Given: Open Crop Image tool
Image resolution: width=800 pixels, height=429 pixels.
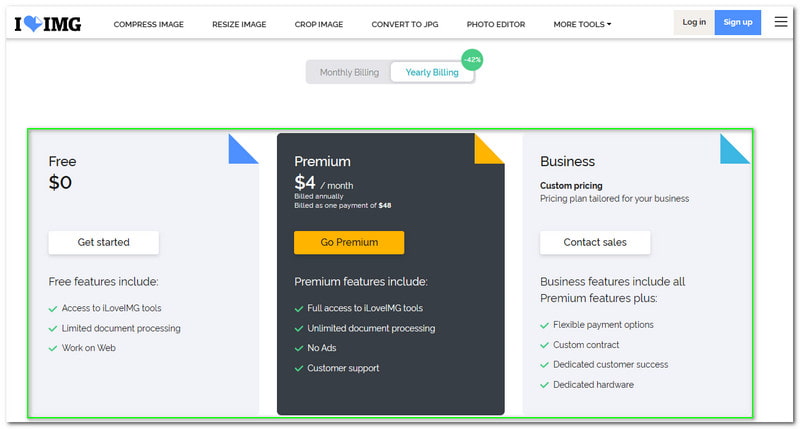Looking at the screenshot, I should (319, 24).
